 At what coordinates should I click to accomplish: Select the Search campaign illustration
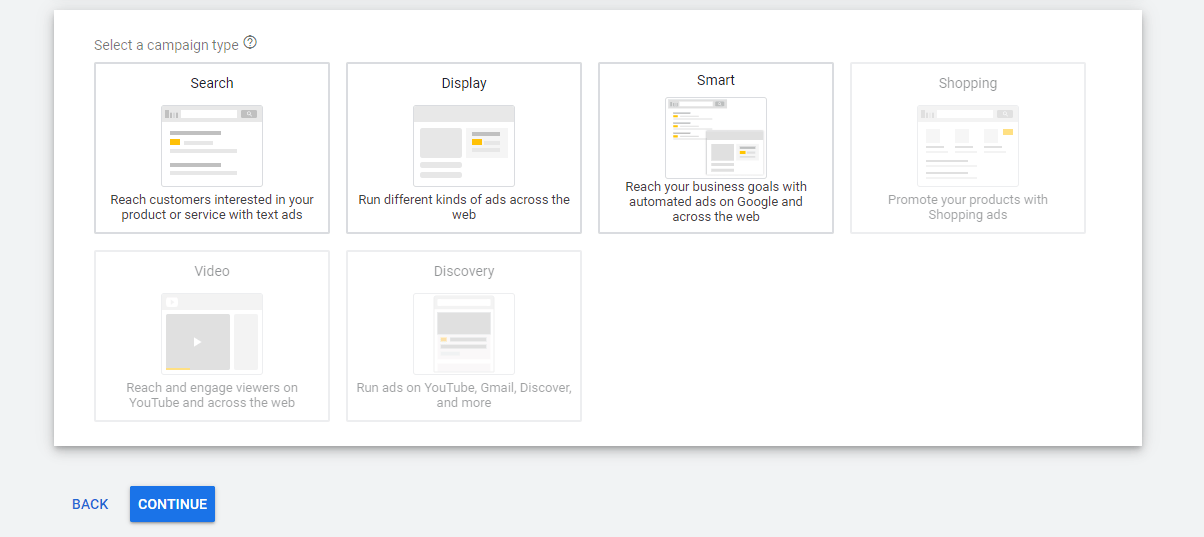[212, 146]
